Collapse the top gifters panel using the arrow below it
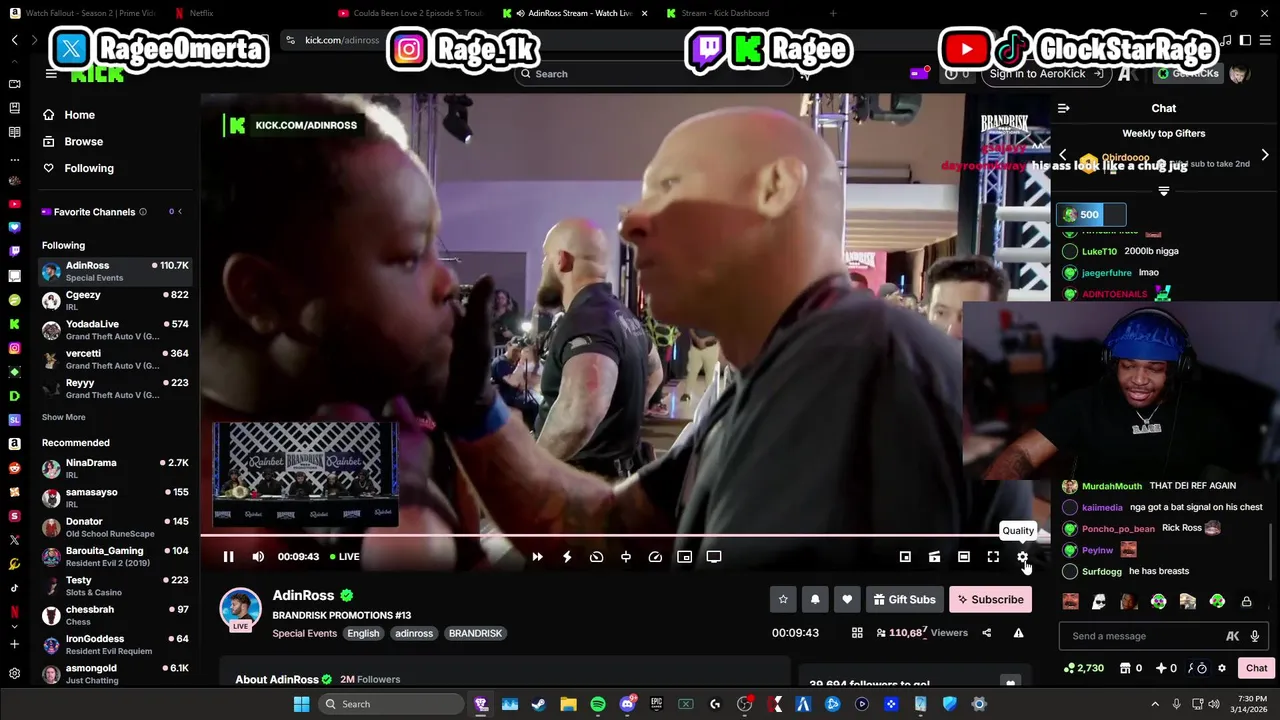 [1164, 191]
